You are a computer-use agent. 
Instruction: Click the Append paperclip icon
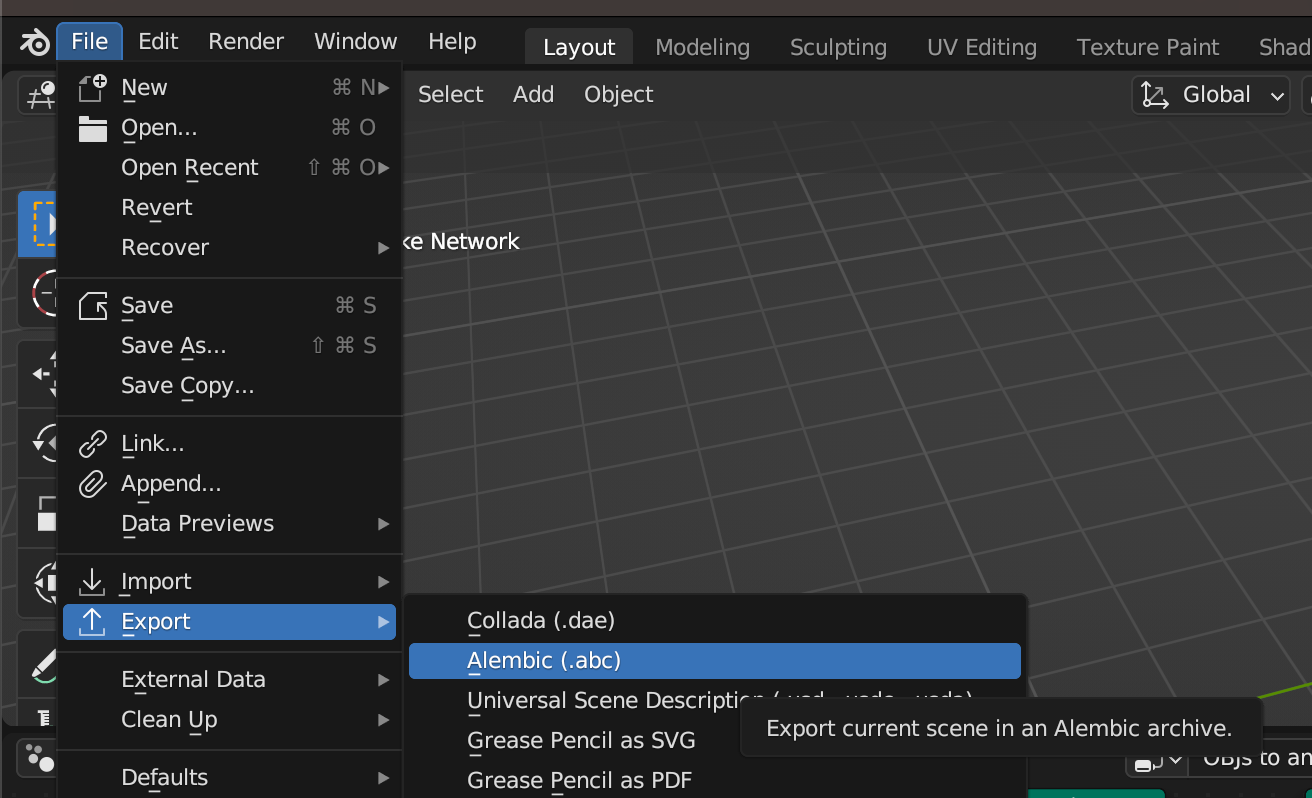coord(93,484)
